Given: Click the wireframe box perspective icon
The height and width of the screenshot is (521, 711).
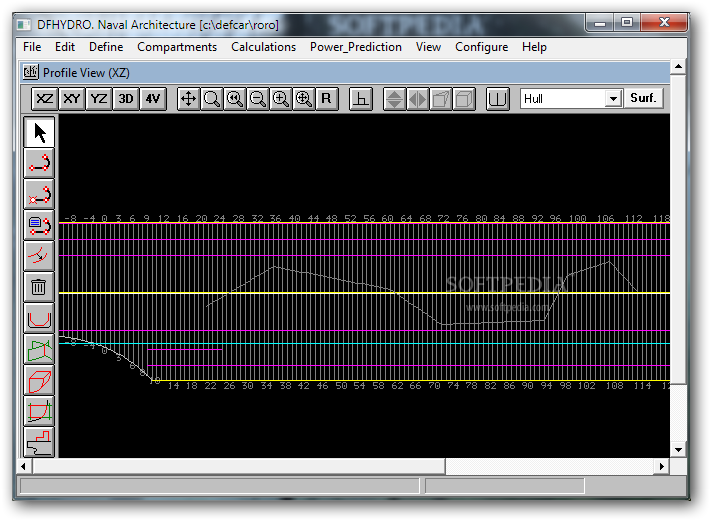Looking at the screenshot, I should 441,99.
